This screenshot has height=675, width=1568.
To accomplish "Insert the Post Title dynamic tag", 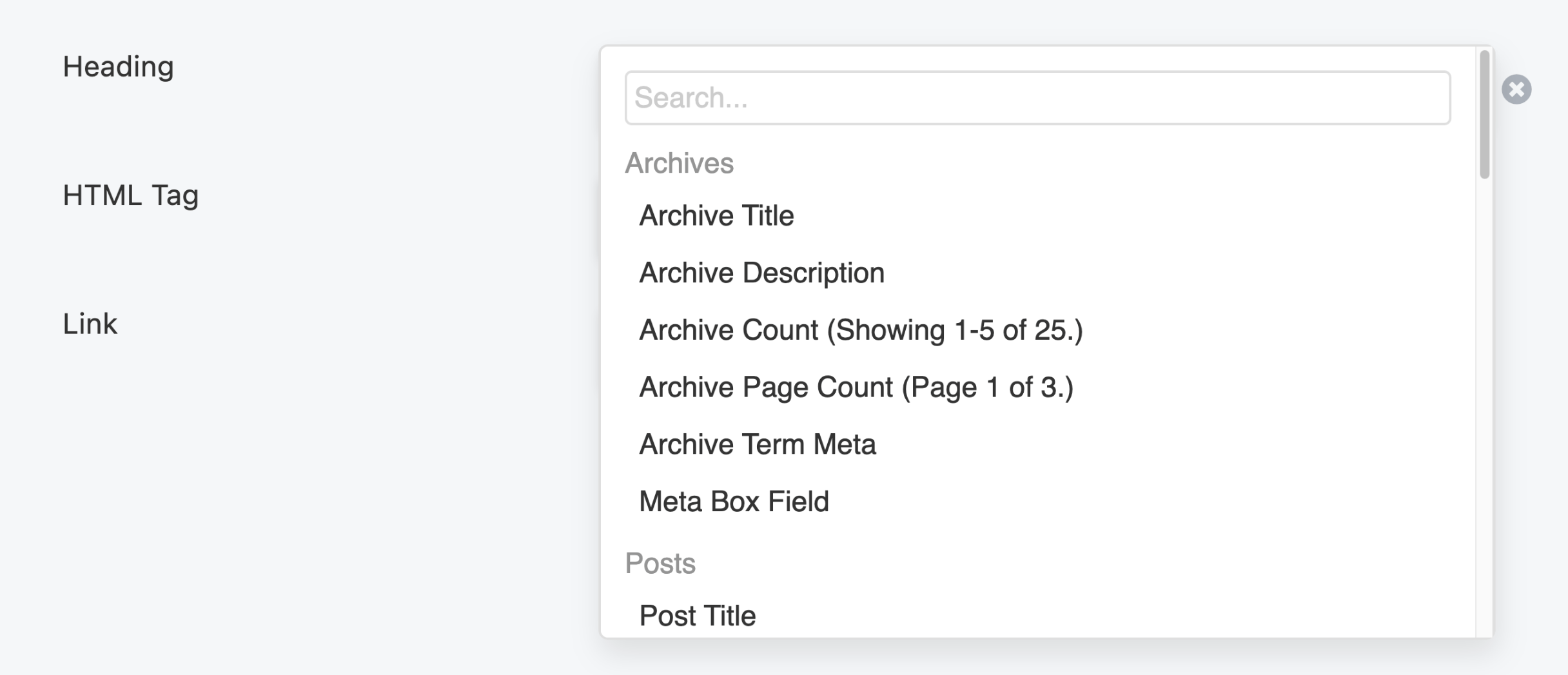I will (697, 616).
